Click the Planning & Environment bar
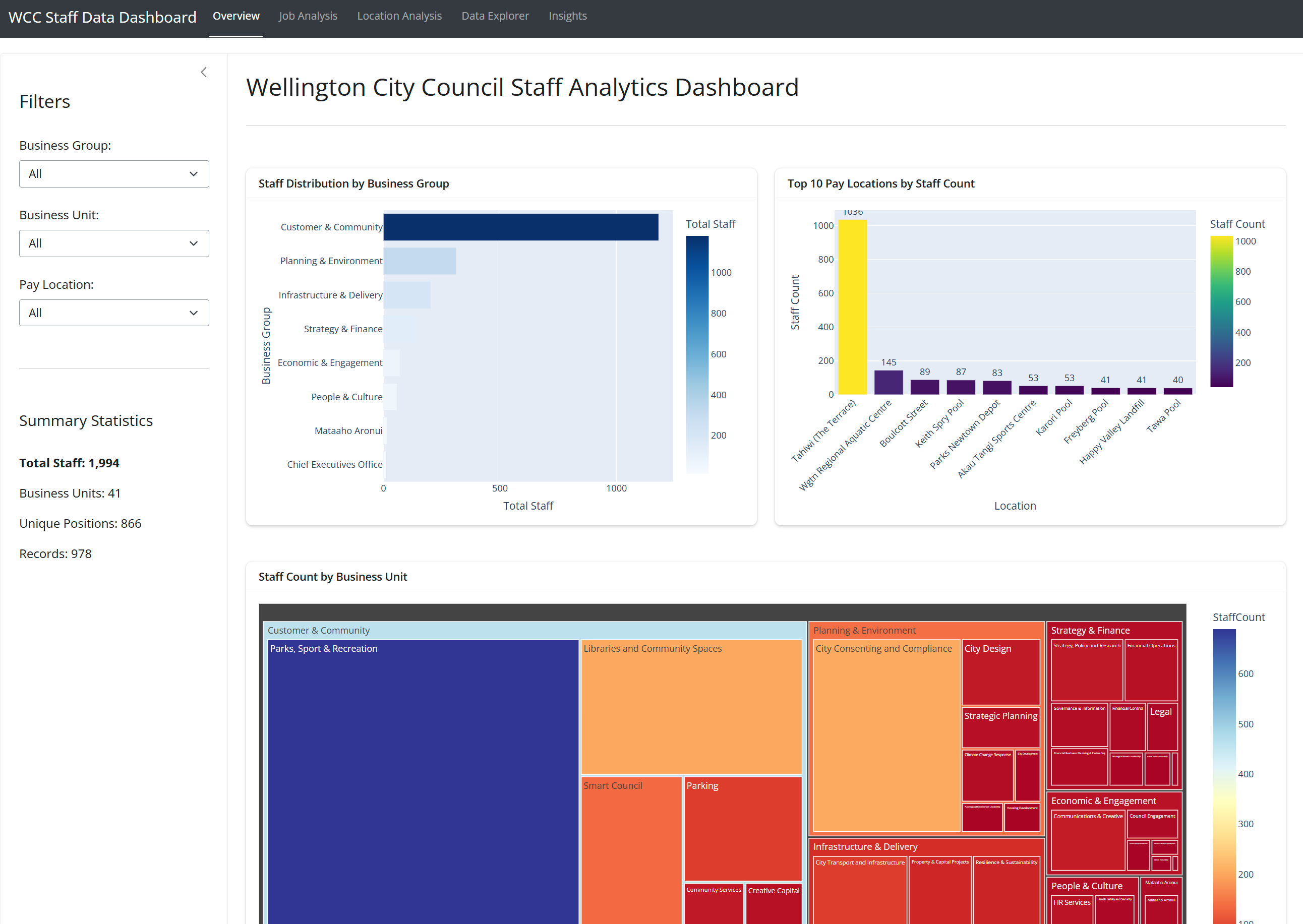The height and width of the screenshot is (924, 1303). coord(420,261)
